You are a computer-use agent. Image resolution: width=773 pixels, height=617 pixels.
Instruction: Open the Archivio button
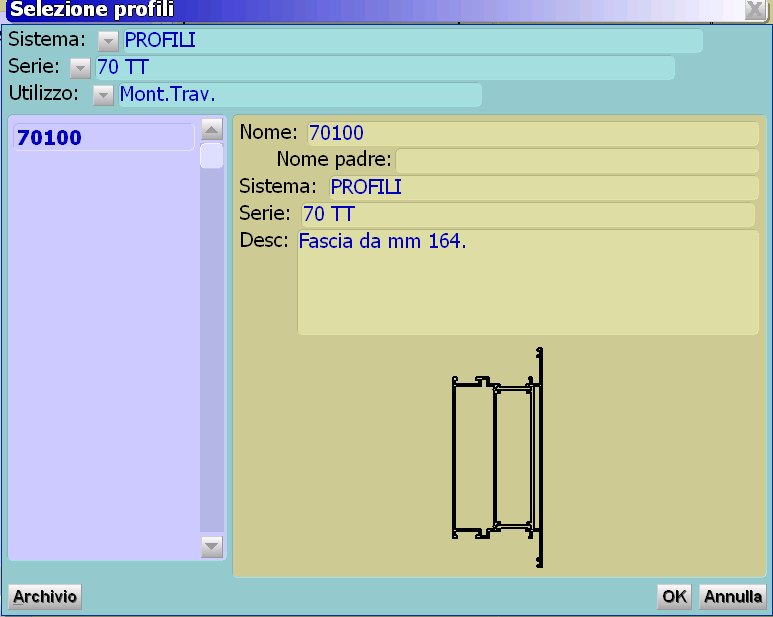coord(45,597)
